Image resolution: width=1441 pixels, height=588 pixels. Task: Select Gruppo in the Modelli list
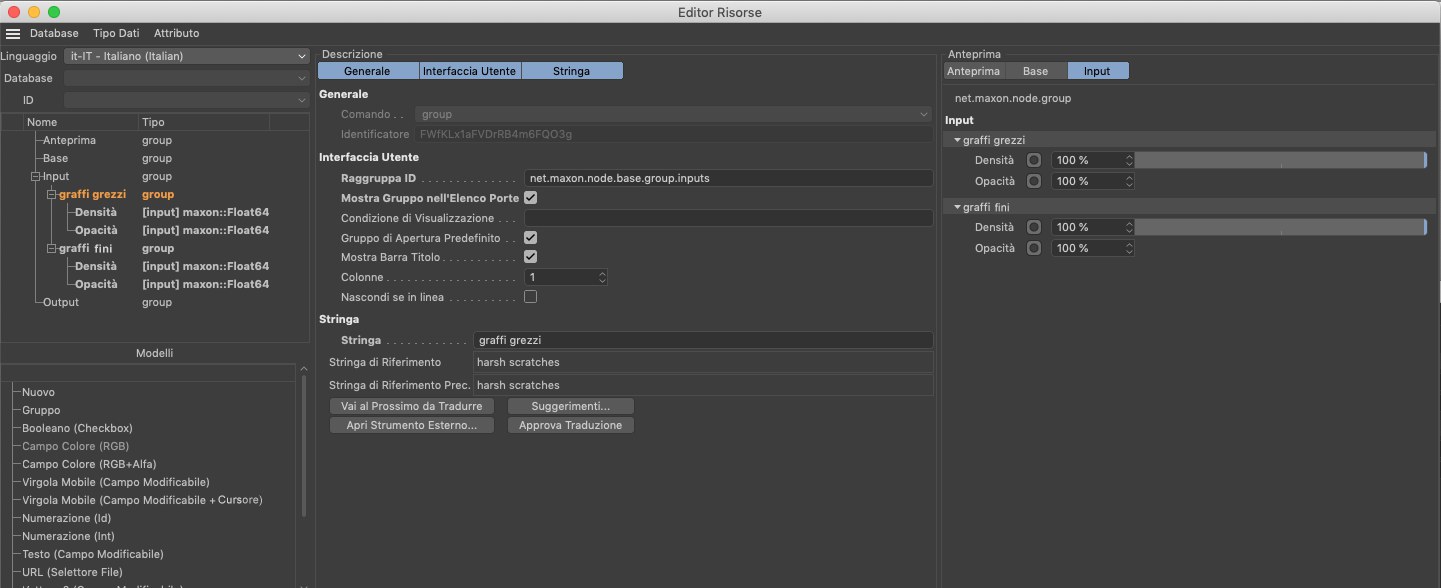(x=41, y=410)
